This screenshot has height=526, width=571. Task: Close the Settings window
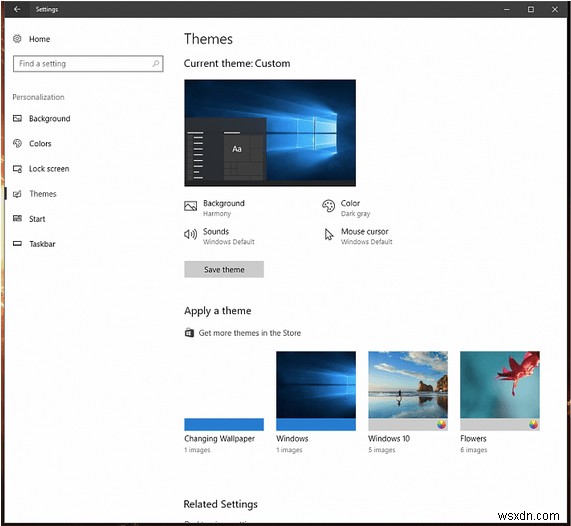click(555, 9)
